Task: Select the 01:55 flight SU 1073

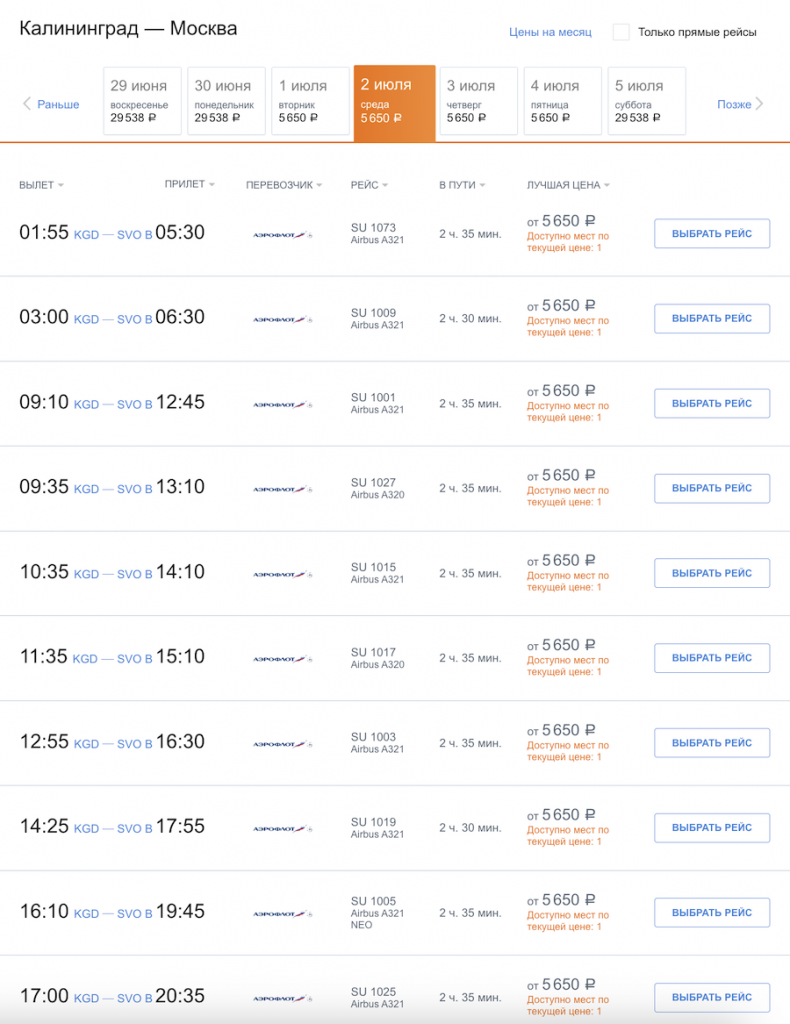Action: pos(711,234)
